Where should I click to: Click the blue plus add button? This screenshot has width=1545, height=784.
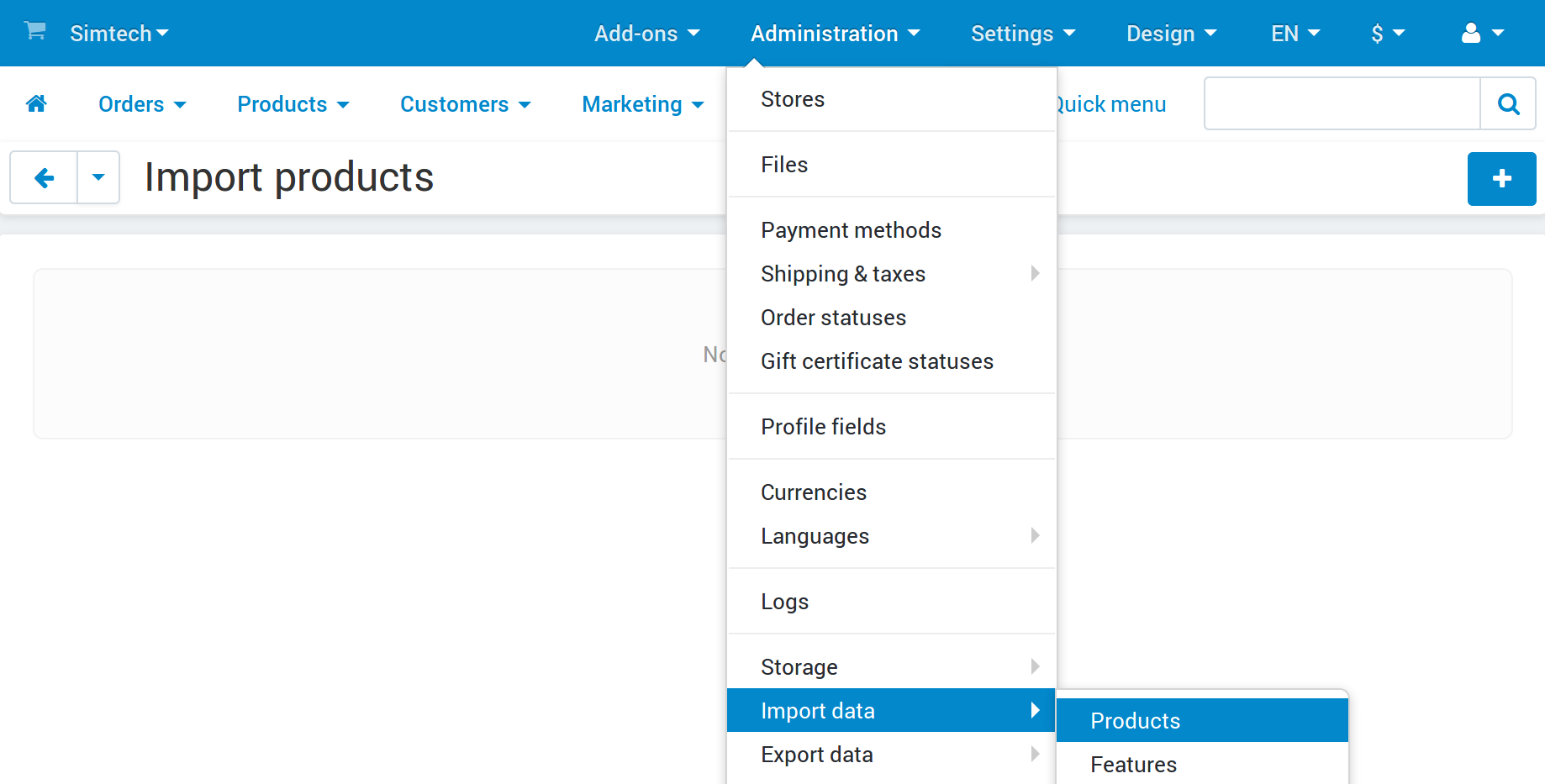[x=1501, y=178]
